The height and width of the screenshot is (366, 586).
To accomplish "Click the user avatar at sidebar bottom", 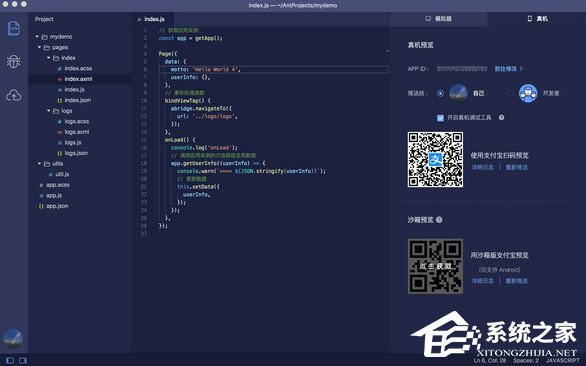I will 13,339.
